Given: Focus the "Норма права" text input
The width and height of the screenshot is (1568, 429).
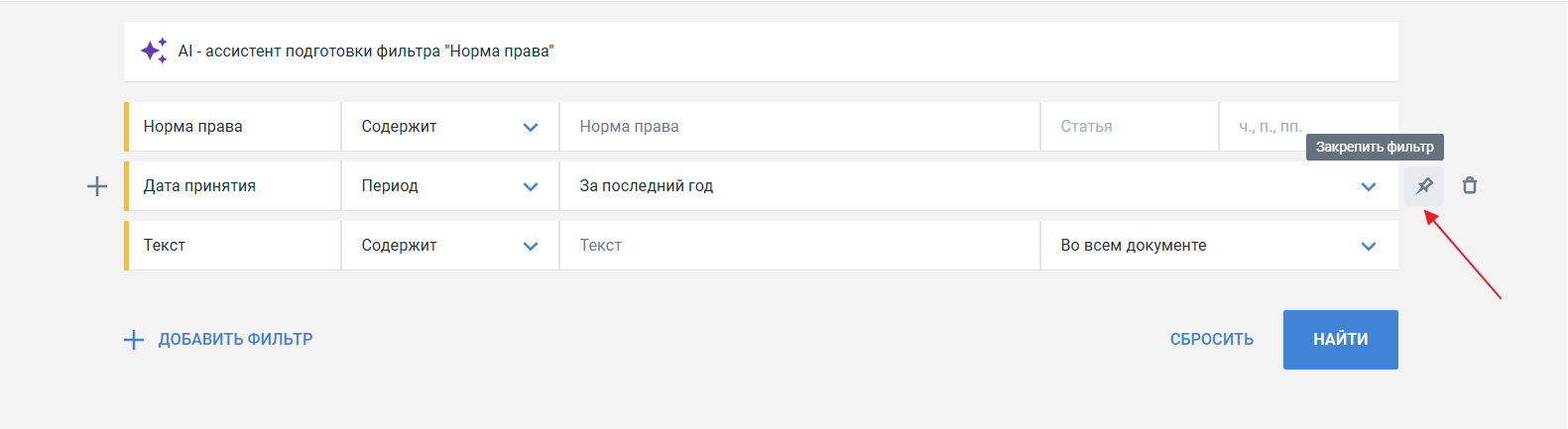Looking at the screenshot, I should point(798,127).
